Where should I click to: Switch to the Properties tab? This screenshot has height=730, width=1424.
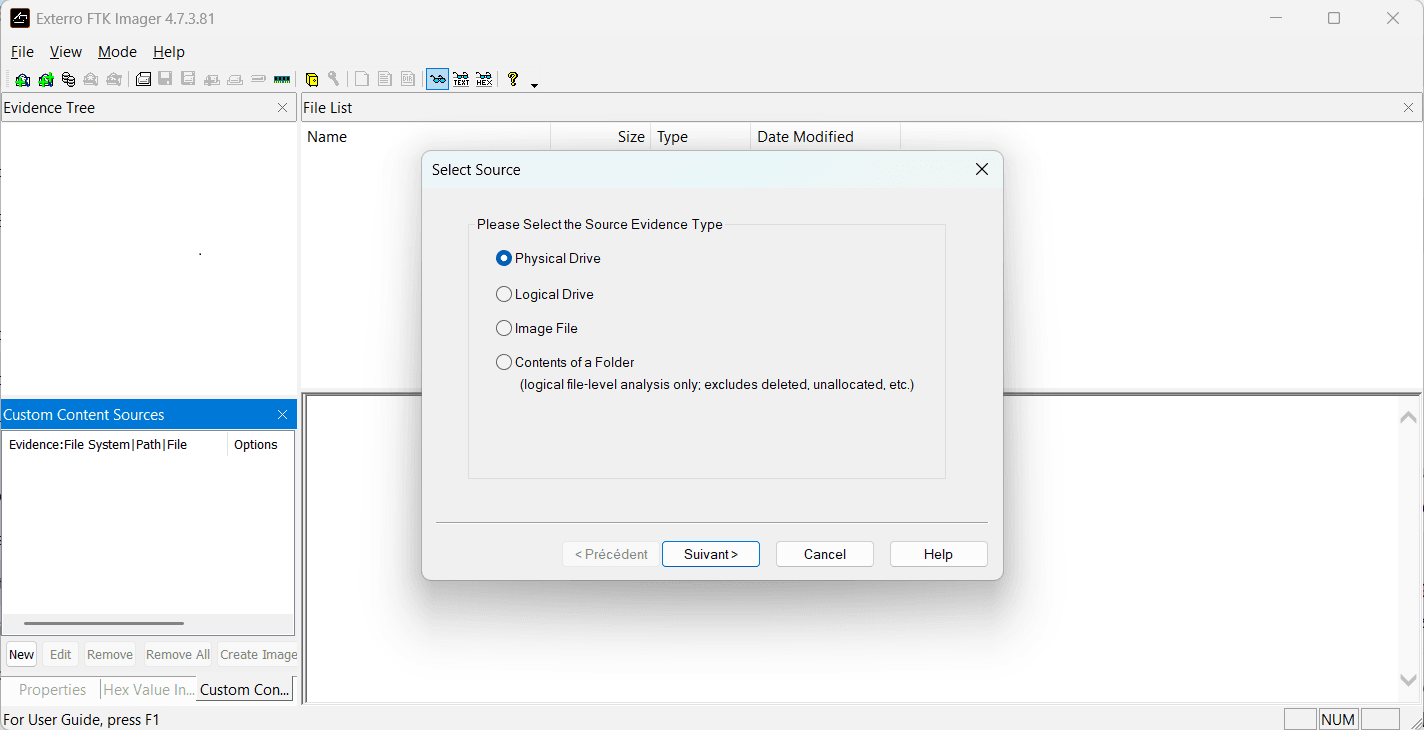pyautogui.click(x=52, y=689)
